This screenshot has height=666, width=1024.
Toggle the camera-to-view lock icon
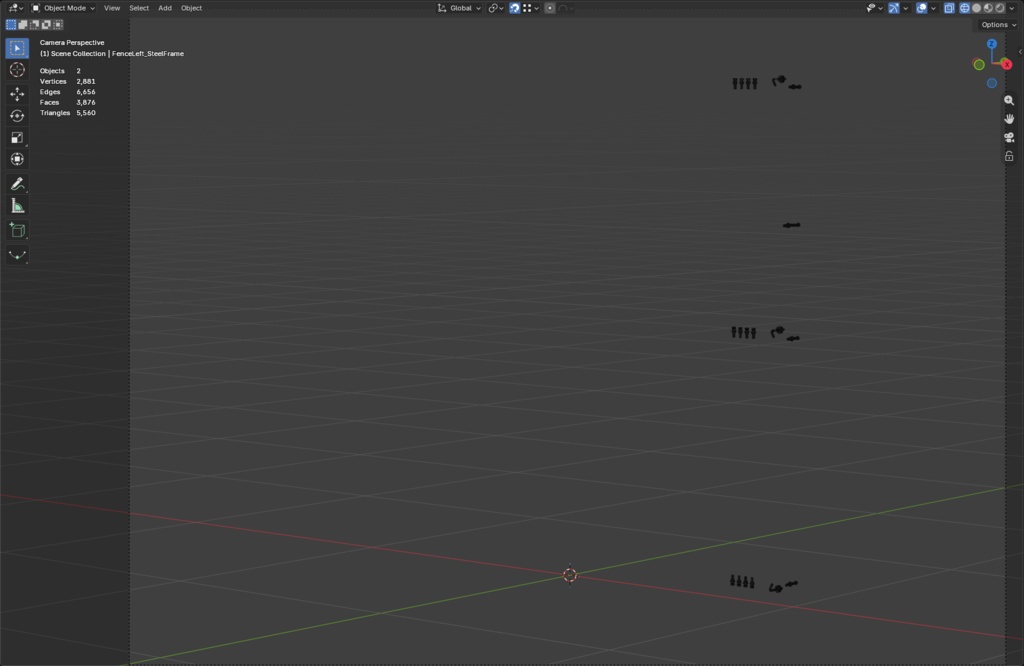pos(1009,156)
